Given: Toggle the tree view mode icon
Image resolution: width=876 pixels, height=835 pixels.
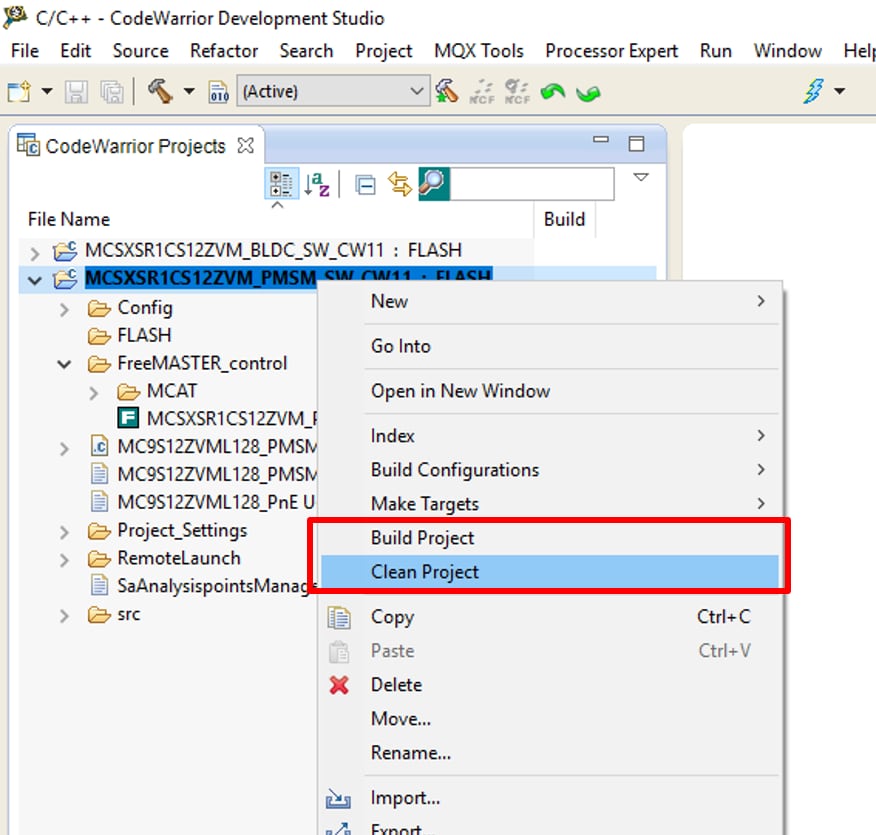Looking at the screenshot, I should point(280,184).
